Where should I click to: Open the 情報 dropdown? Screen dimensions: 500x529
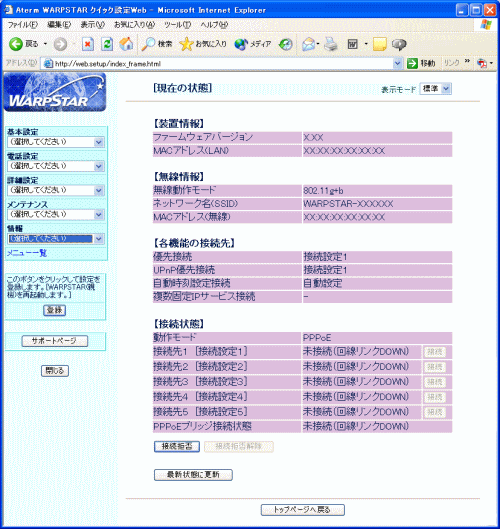(56, 239)
